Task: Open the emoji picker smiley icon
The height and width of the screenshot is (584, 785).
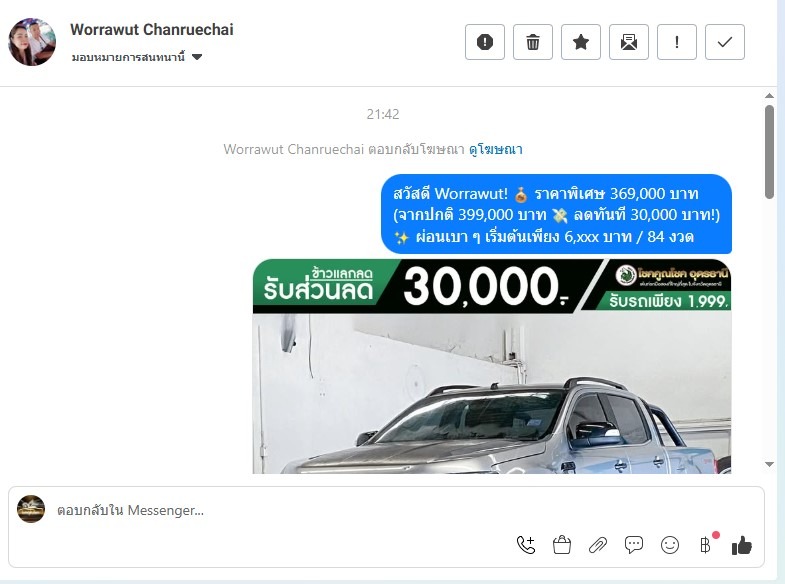Action: point(670,545)
